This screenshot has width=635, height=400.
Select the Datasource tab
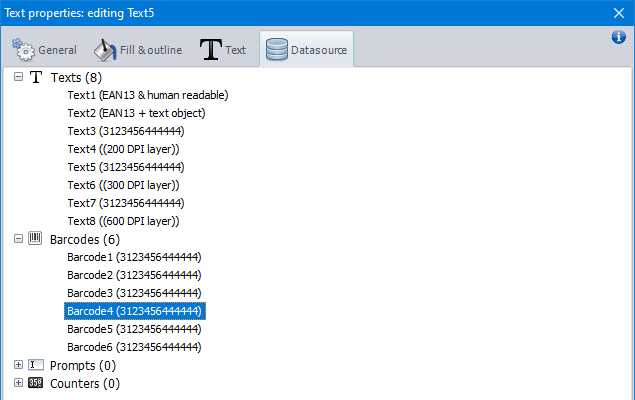click(307, 49)
